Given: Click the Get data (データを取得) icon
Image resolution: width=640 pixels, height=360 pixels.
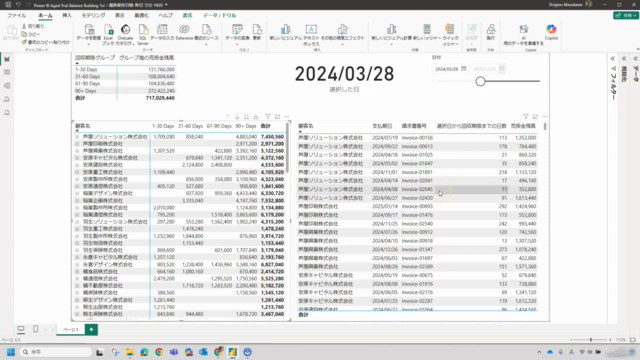Looking at the screenshot, I should point(89,30).
